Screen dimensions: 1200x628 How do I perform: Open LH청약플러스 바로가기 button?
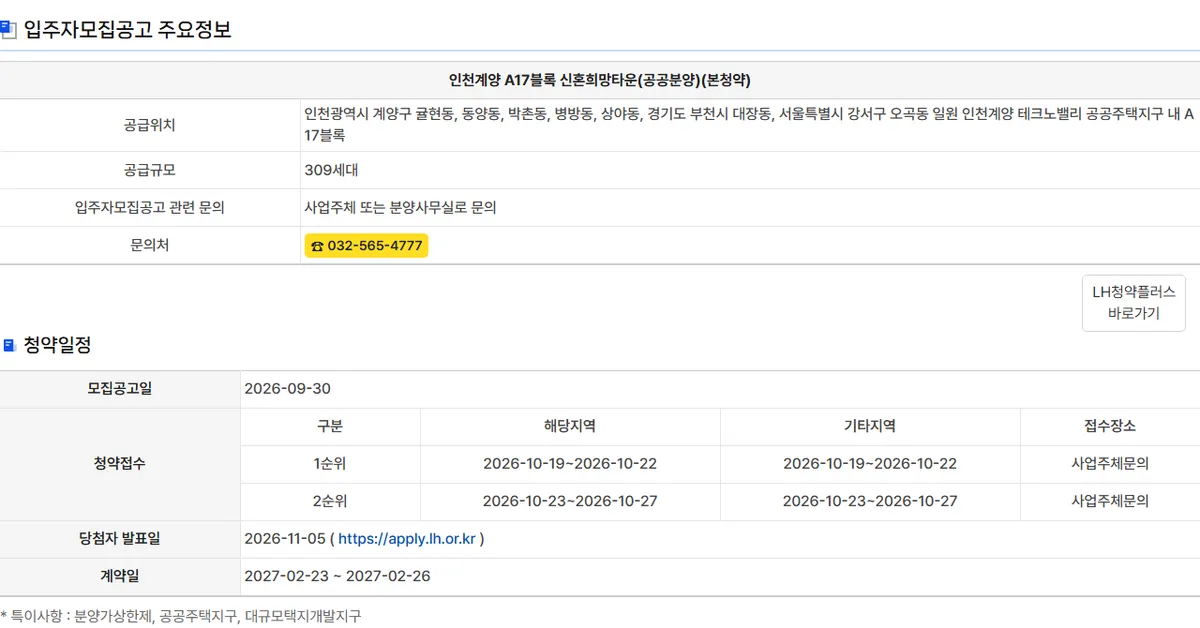click(x=1134, y=303)
